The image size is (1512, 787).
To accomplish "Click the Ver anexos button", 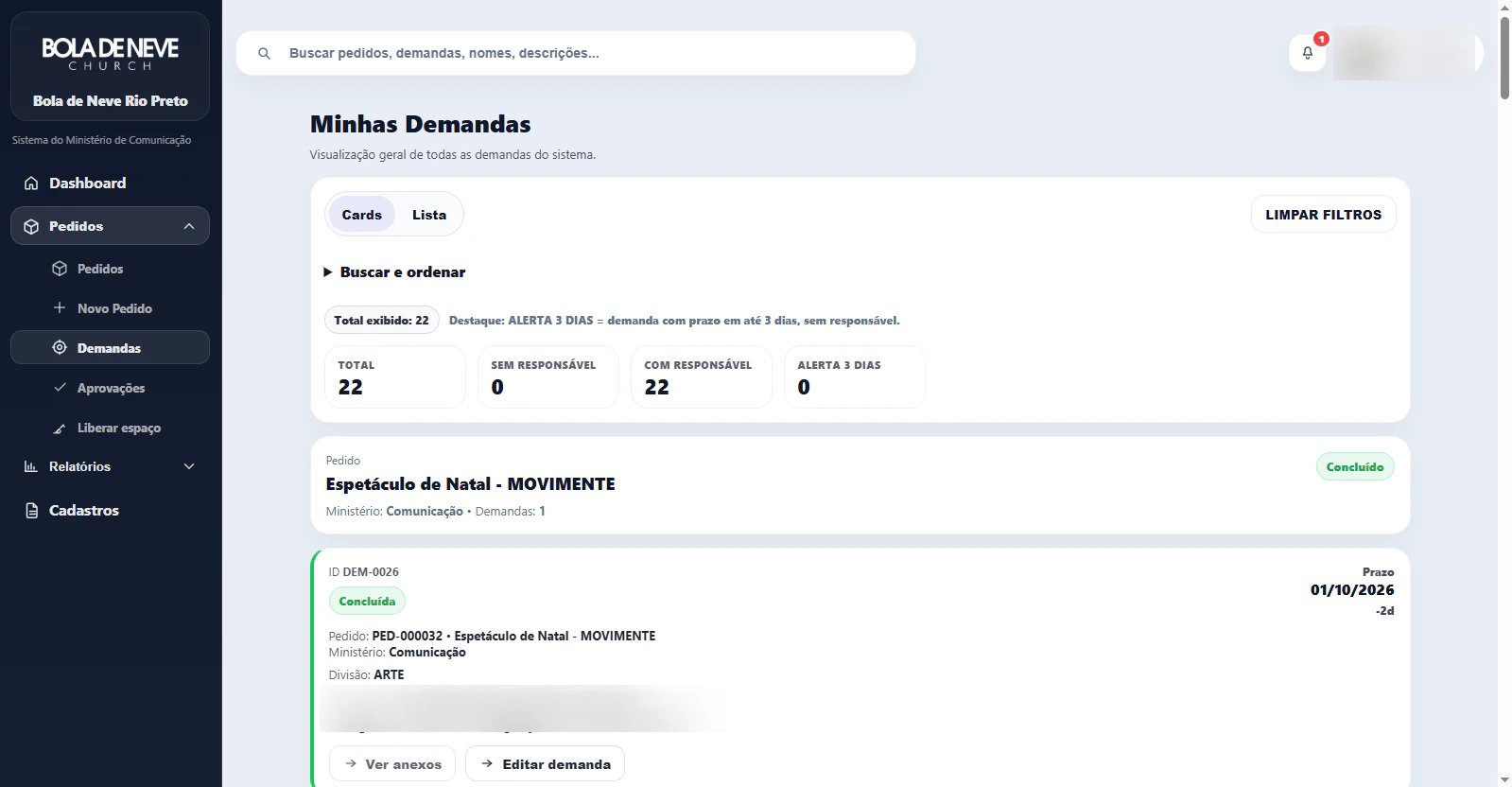I will [x=392, y=764].
